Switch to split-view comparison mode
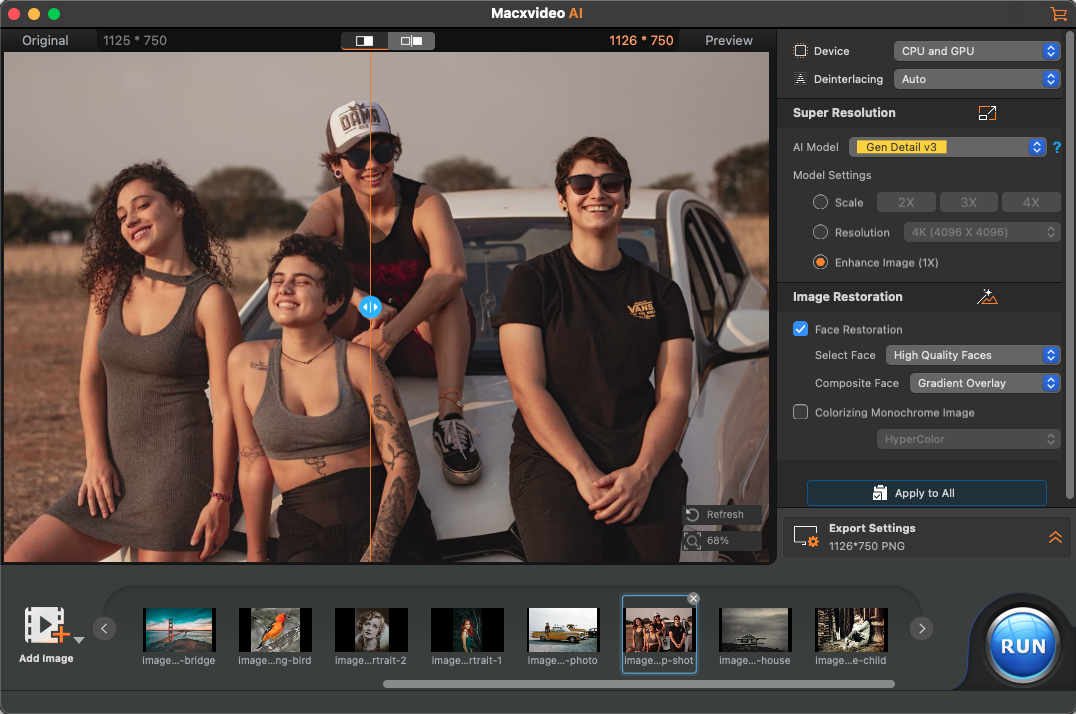This screenshot has height=714, width=1076. coord(365,41)
